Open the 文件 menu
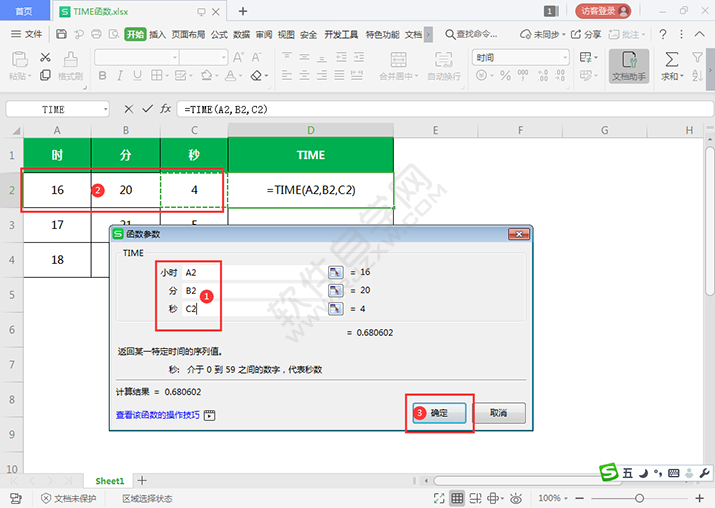Image resolution: width=715 pixels, height=508 pixels. click(x=27, y=34)
